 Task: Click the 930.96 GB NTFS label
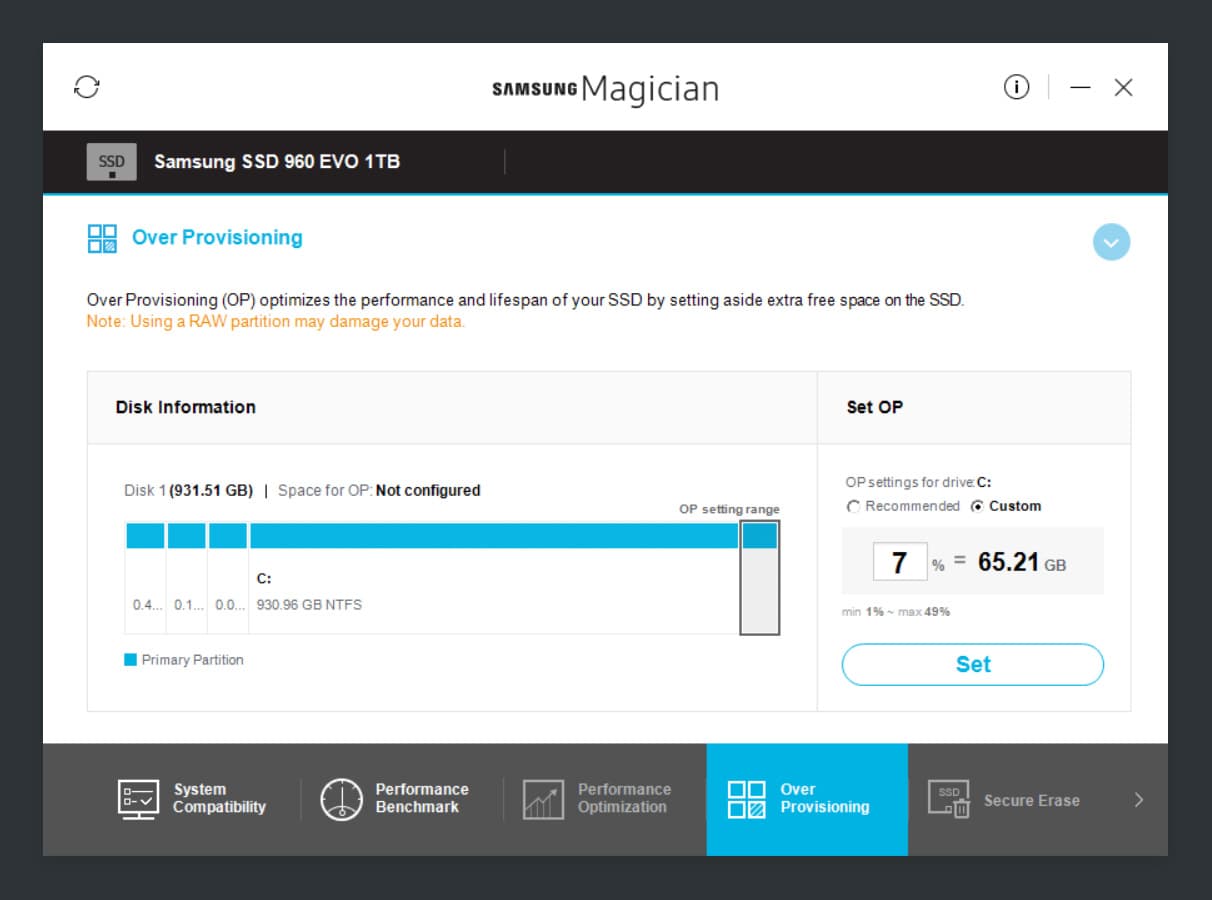[x=309, y=605]
